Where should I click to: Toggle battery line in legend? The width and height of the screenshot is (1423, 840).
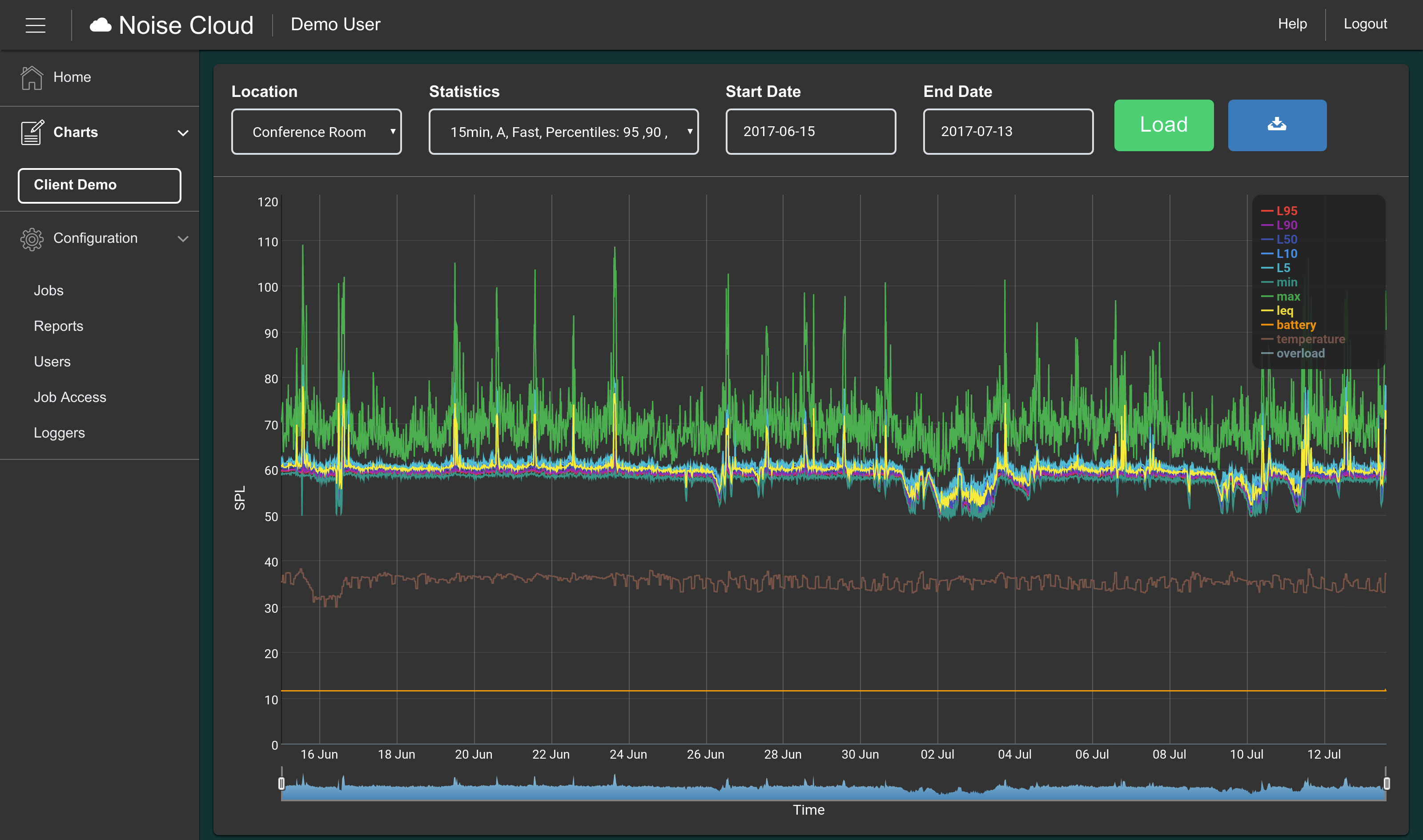[1296, 325]
